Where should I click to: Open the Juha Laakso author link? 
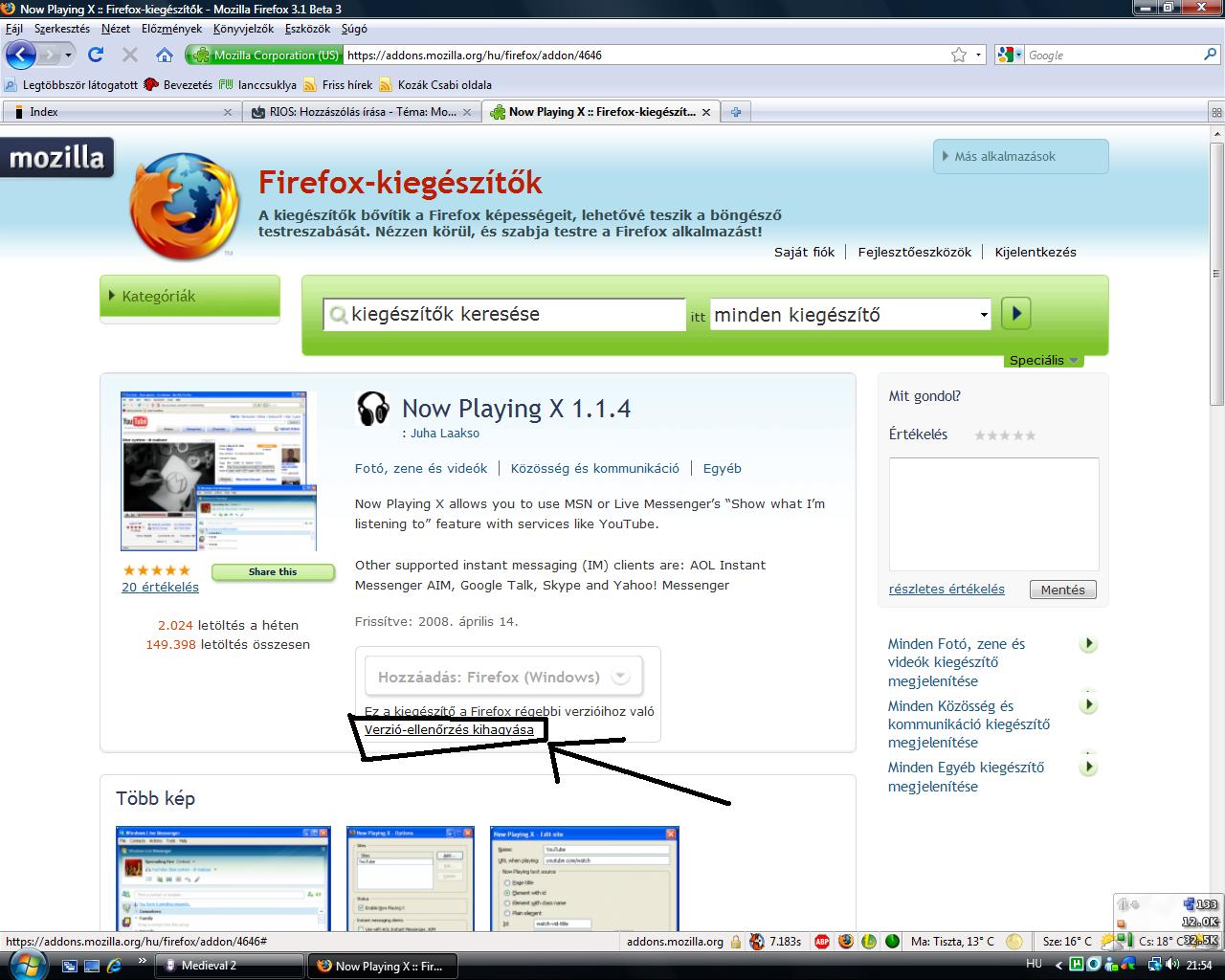tap(445, 433)
